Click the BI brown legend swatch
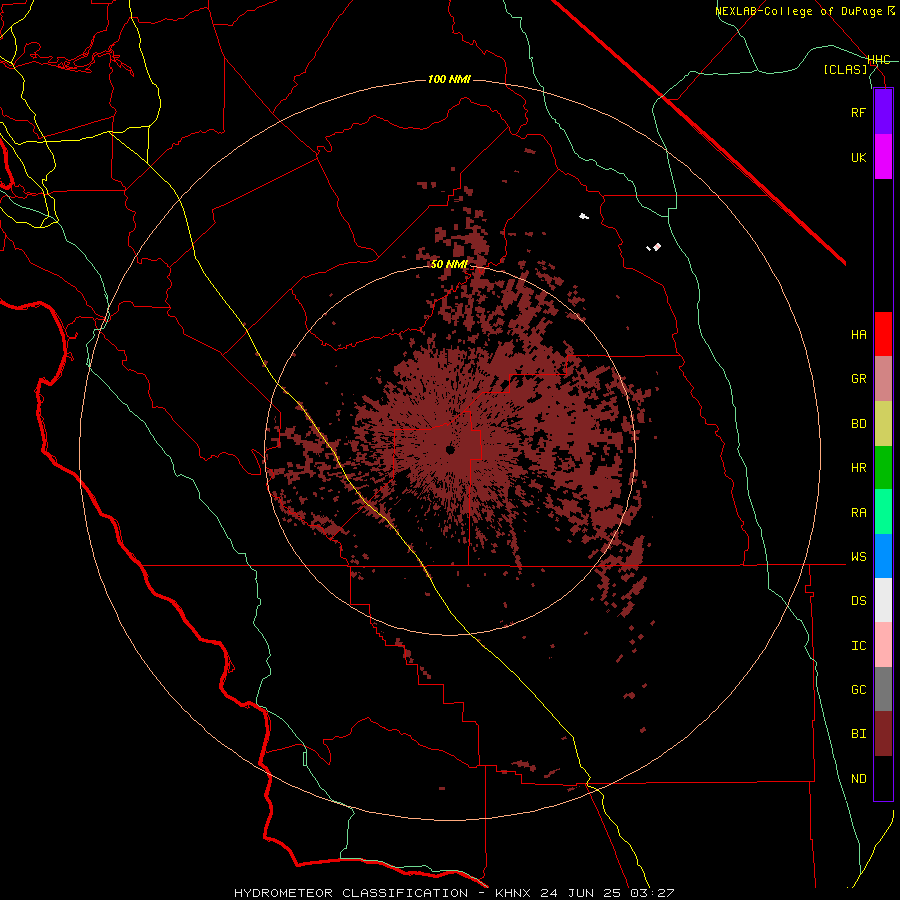This screenshot has height=900, width=900. (883, 734)
